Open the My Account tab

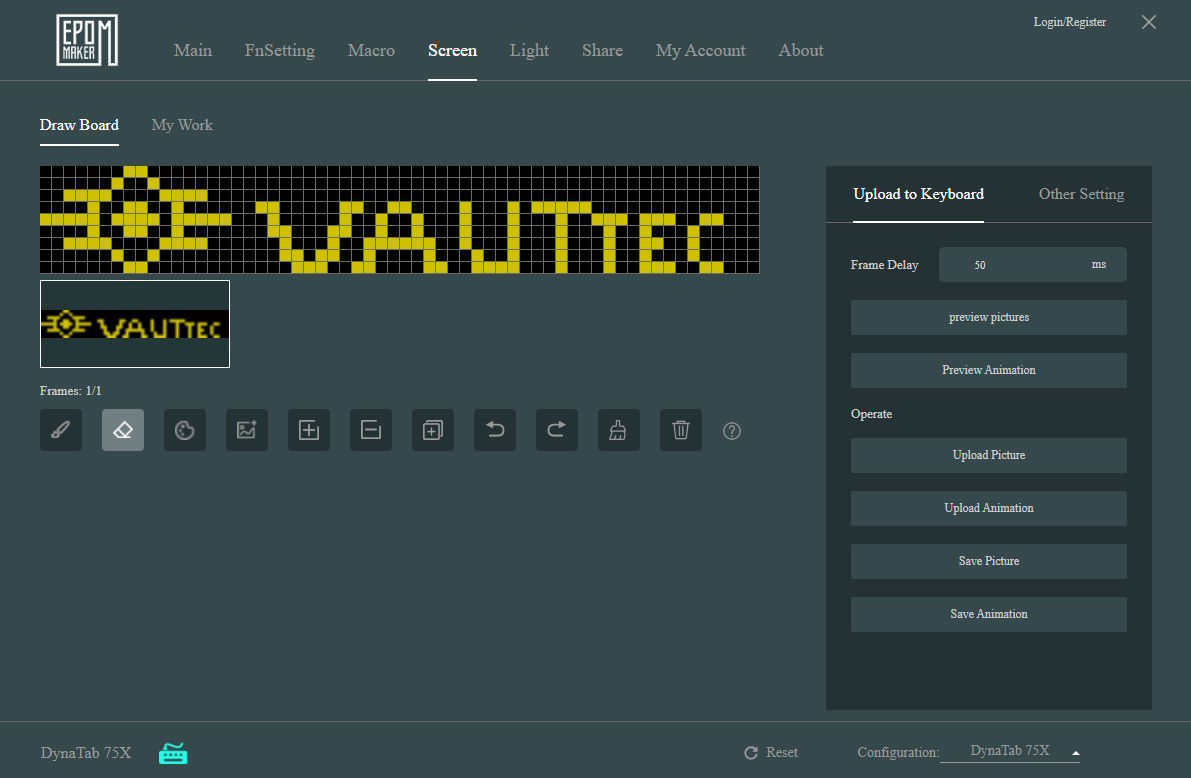point(700,50)
